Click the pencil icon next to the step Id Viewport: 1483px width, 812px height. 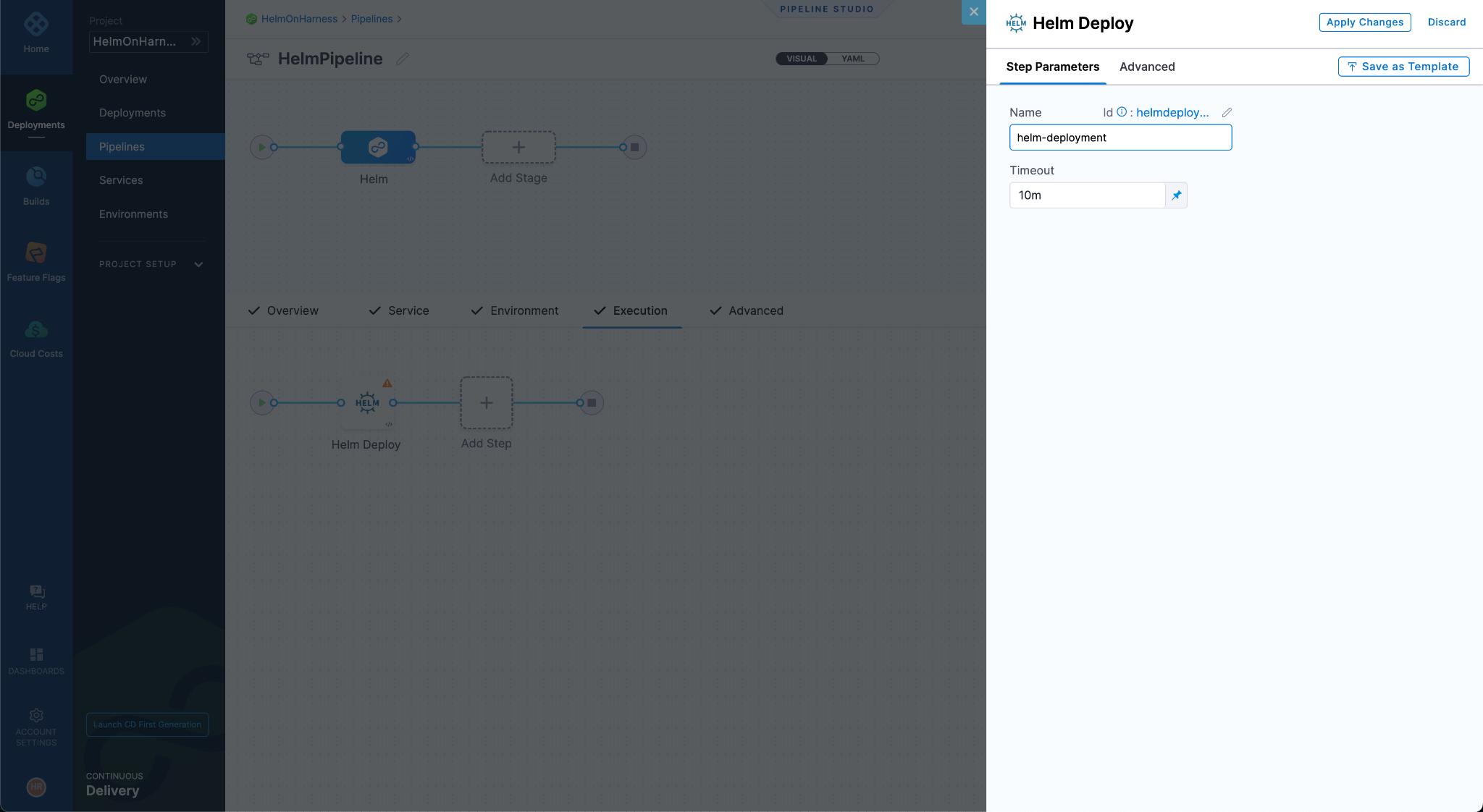pos(1226,112)
